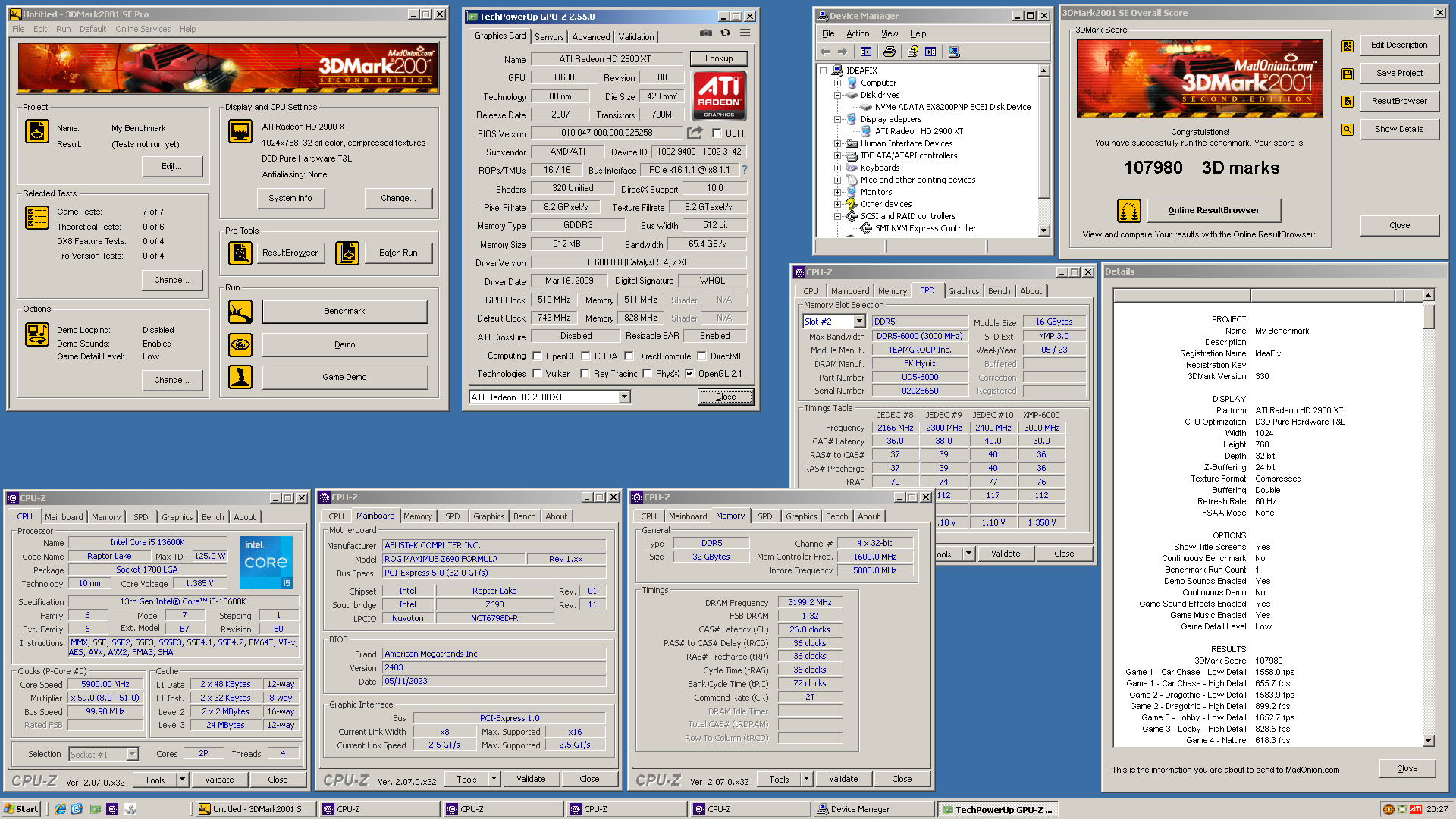The height and width of the screenshot is (819, 1456).
Task: Toggle the Ray Tracing checkbox in GPU-Z
Action: pos(585,374)
